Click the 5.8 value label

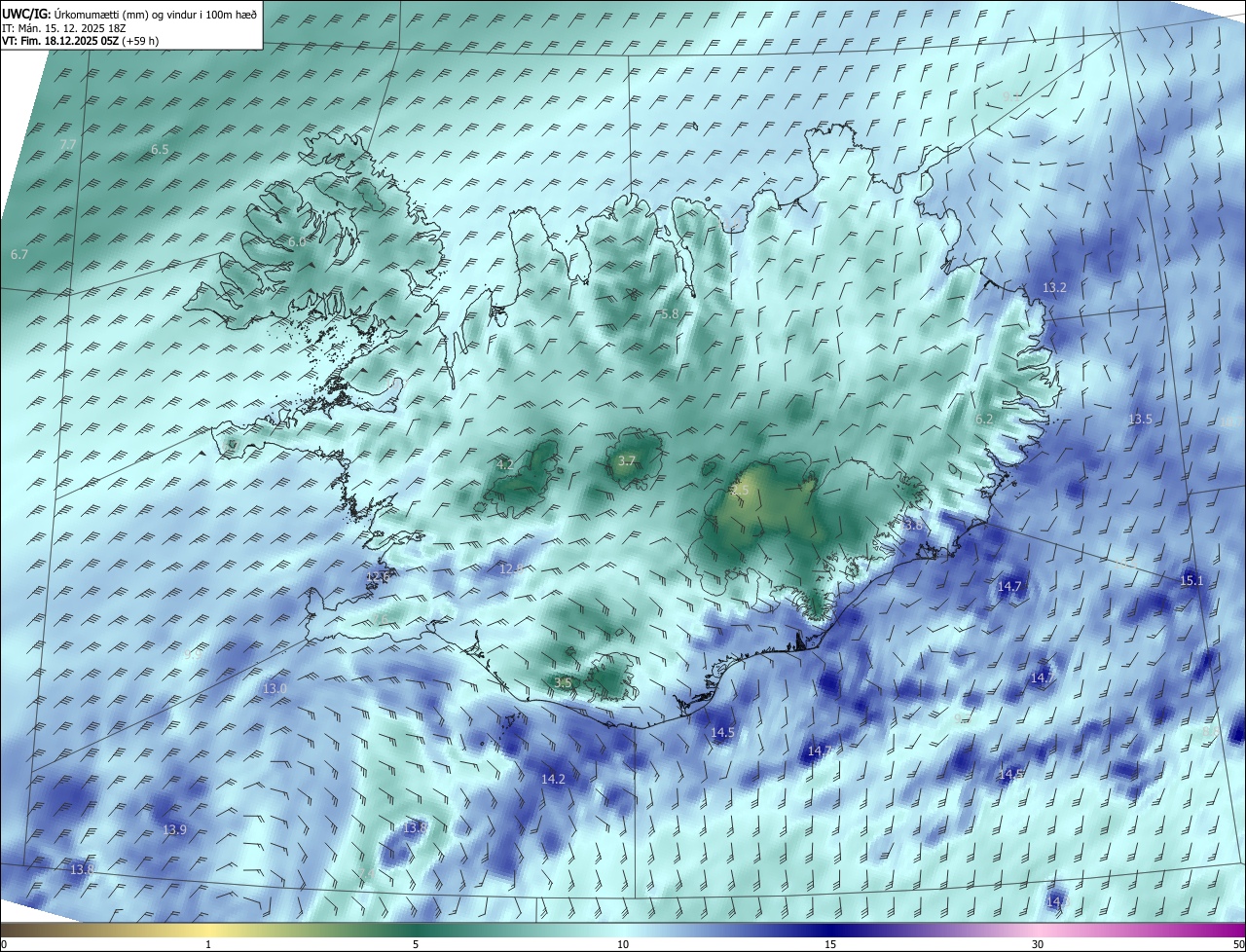(669, 314)
